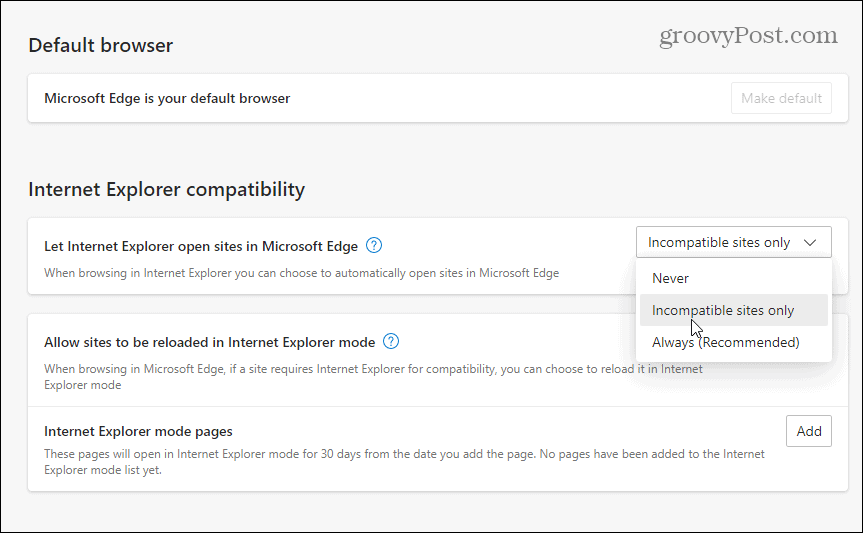This screenshot has height=533, width=863.
Task: Choose highlighted "Incompatible sites only" list option
Action: pos(723,310)
